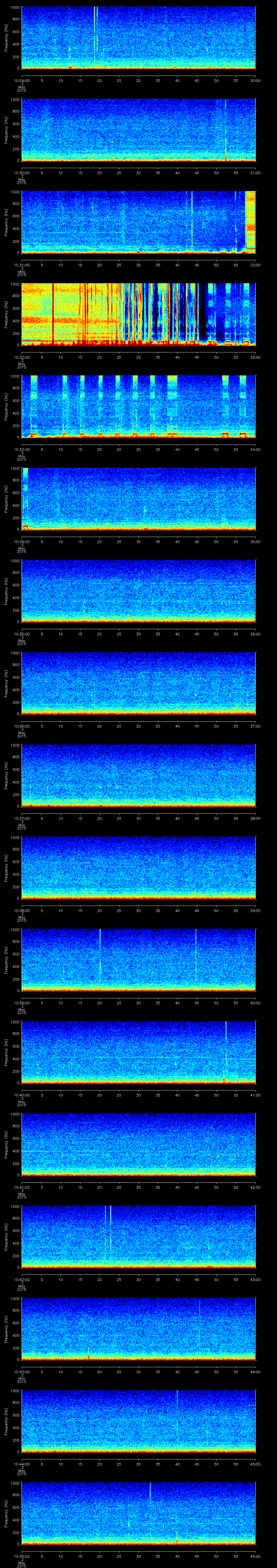Click the 10:42:00 start time label
The image size is (277, 1568).
coord(21,1279)
